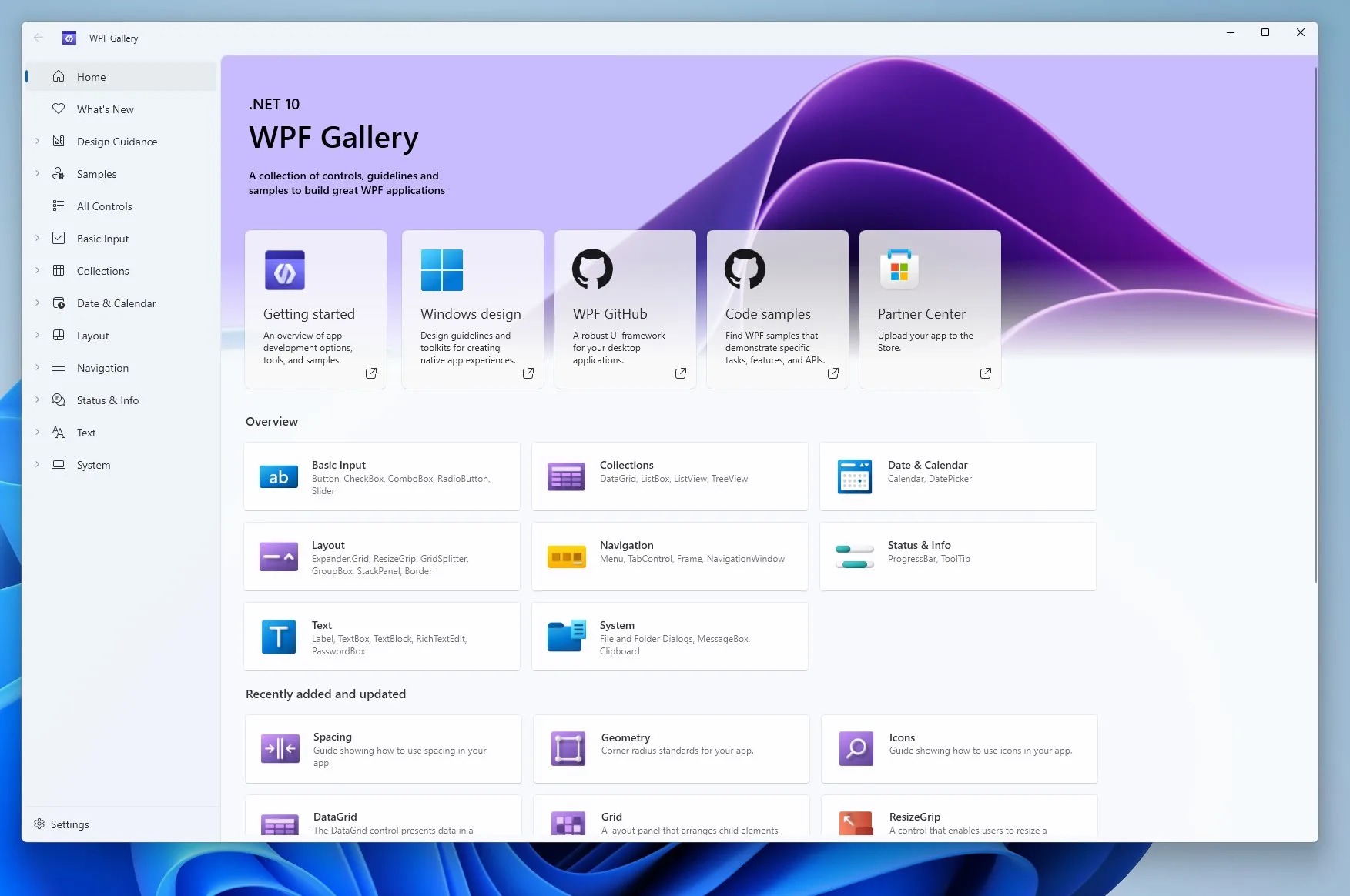The width and height of the screenshot is (1350, 896).
Task: Click the Text font icon in sidebar
Action: tap(59, 432)
